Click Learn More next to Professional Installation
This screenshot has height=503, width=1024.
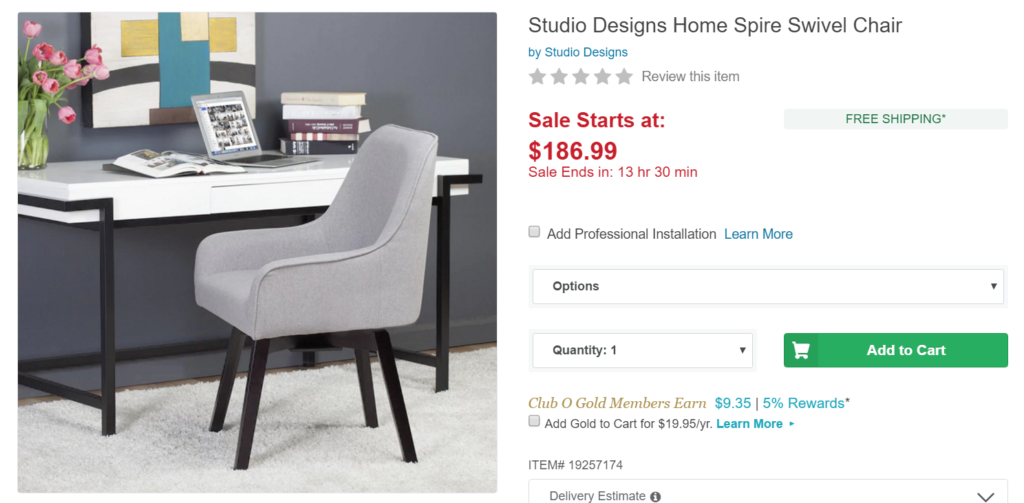point(758,234)
